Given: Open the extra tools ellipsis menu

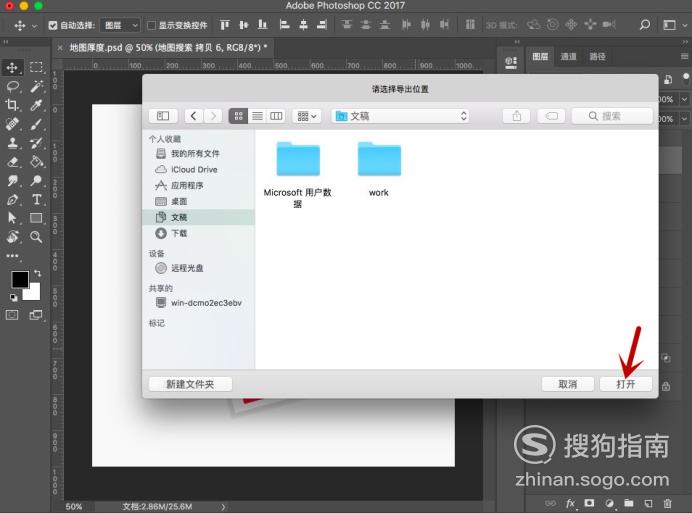Looking at the screenshot, I should [x=12, y=256].
